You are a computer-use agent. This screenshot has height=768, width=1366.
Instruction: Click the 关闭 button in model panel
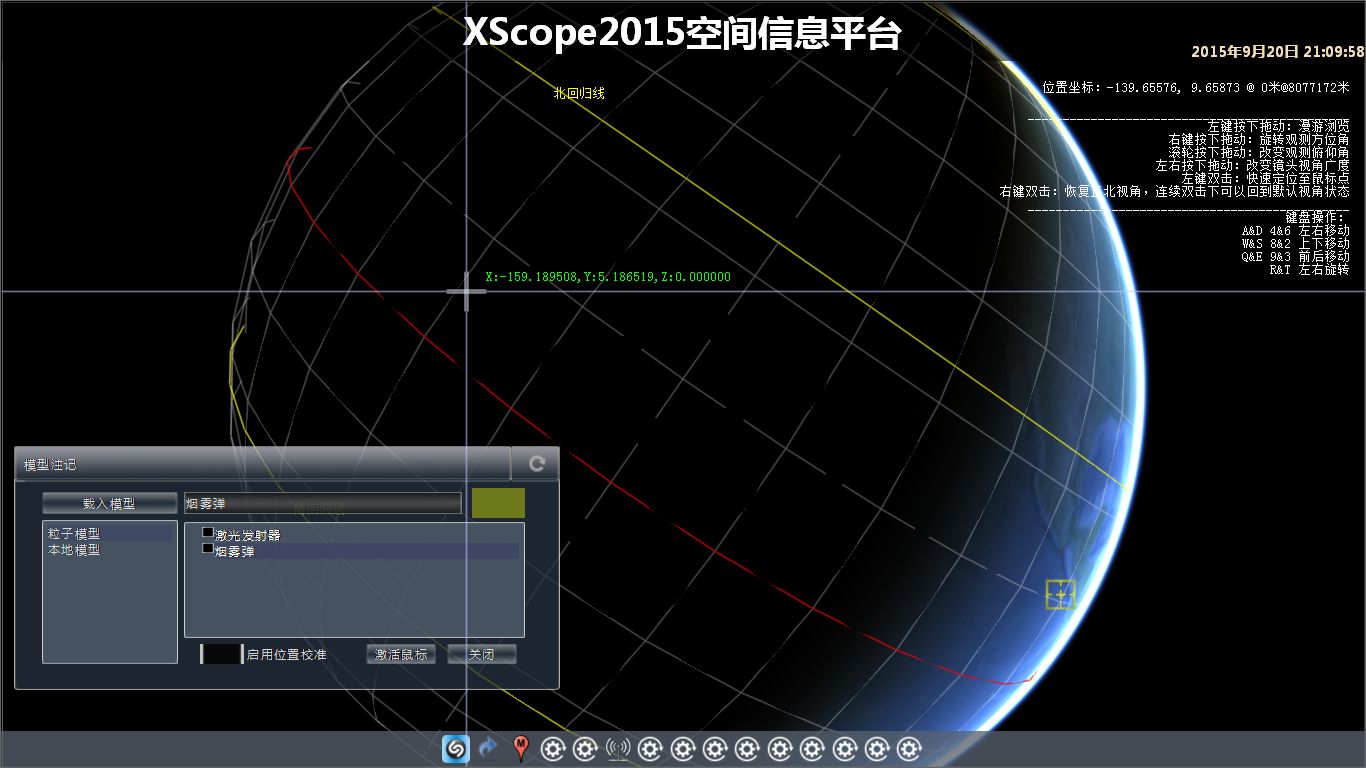point(482,655)
